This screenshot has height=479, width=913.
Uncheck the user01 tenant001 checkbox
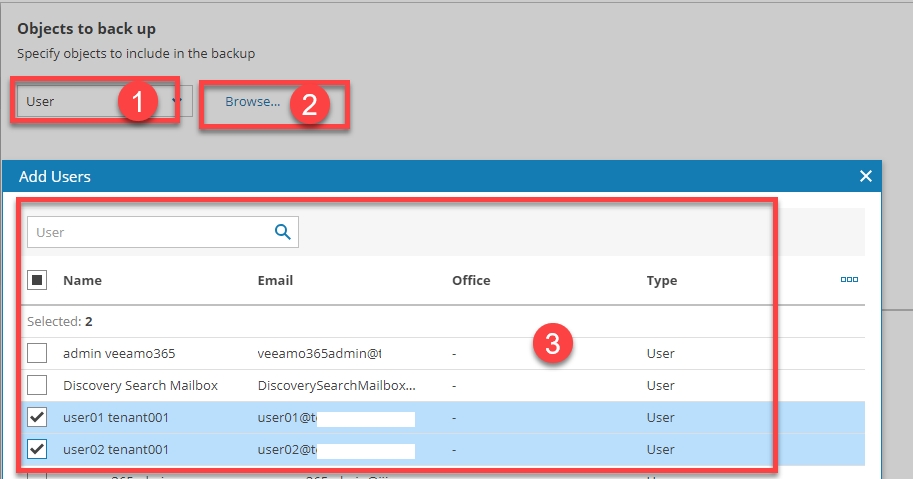point(36,418)
